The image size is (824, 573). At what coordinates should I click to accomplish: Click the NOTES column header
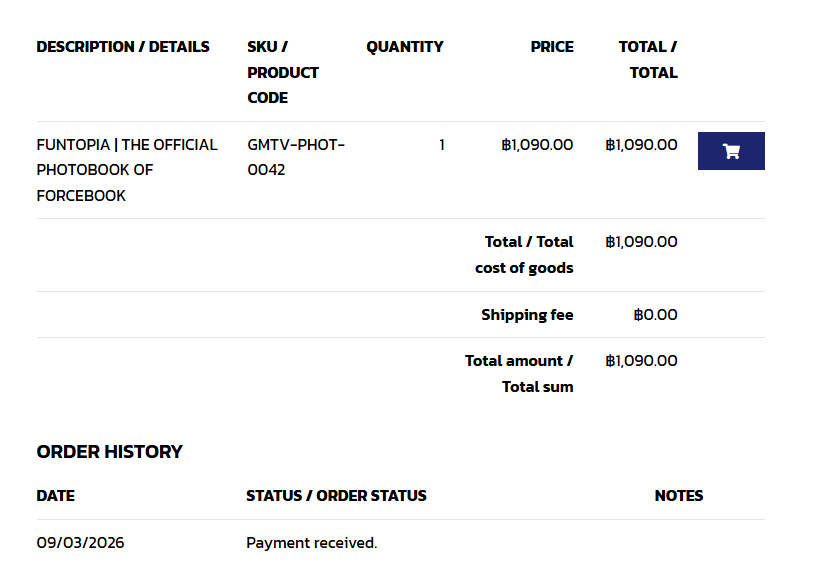(678, 496)
